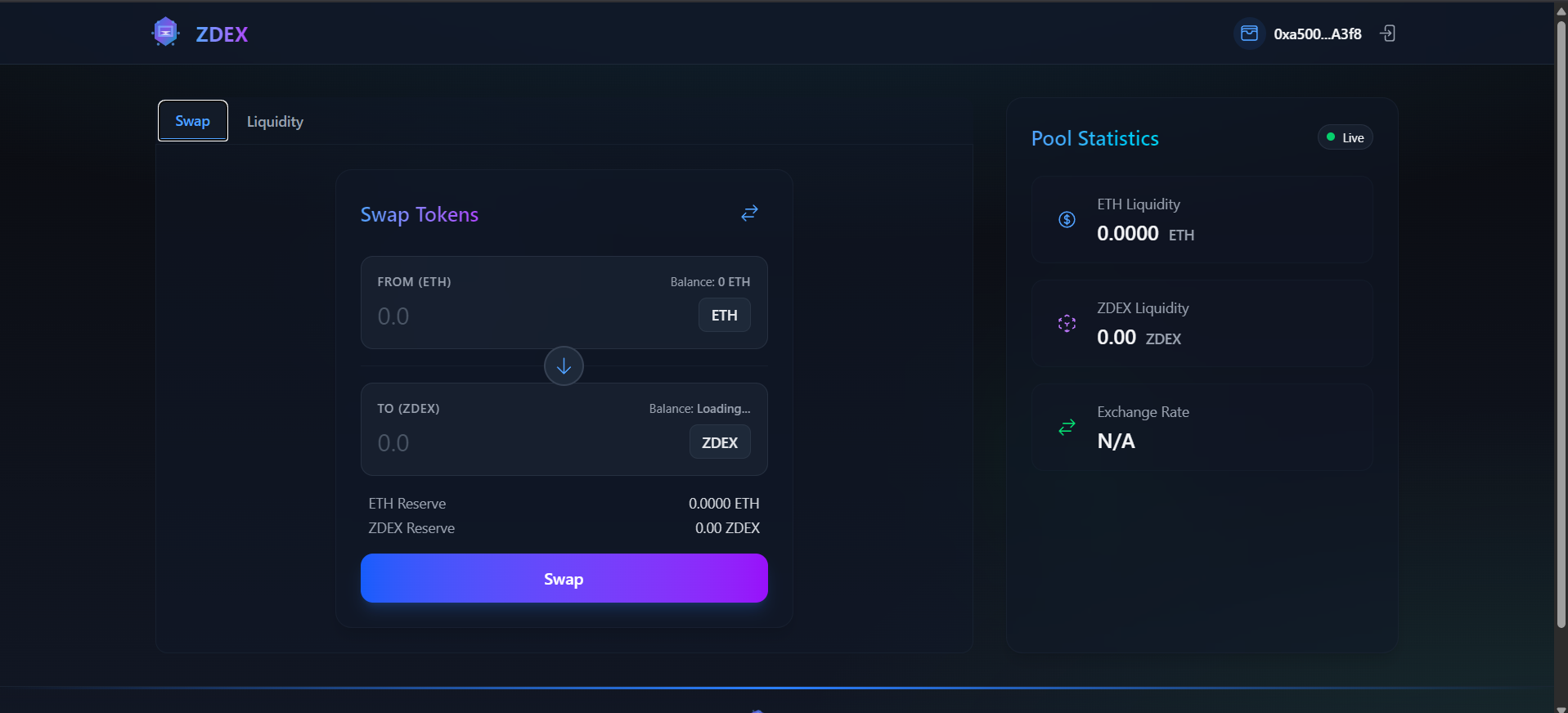The height and width of the screenshot is (713, 1568).
Task: Click the Live status badge
Action: tap(1345, 137)
